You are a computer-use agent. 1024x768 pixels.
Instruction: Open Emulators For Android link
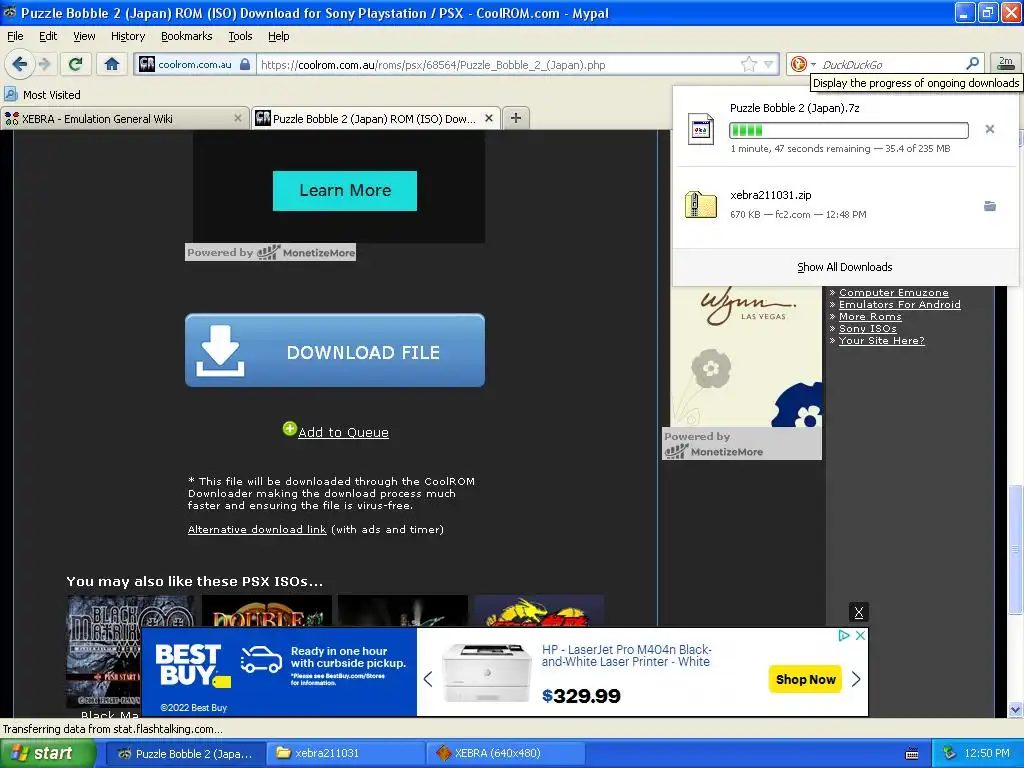[899, 304]
